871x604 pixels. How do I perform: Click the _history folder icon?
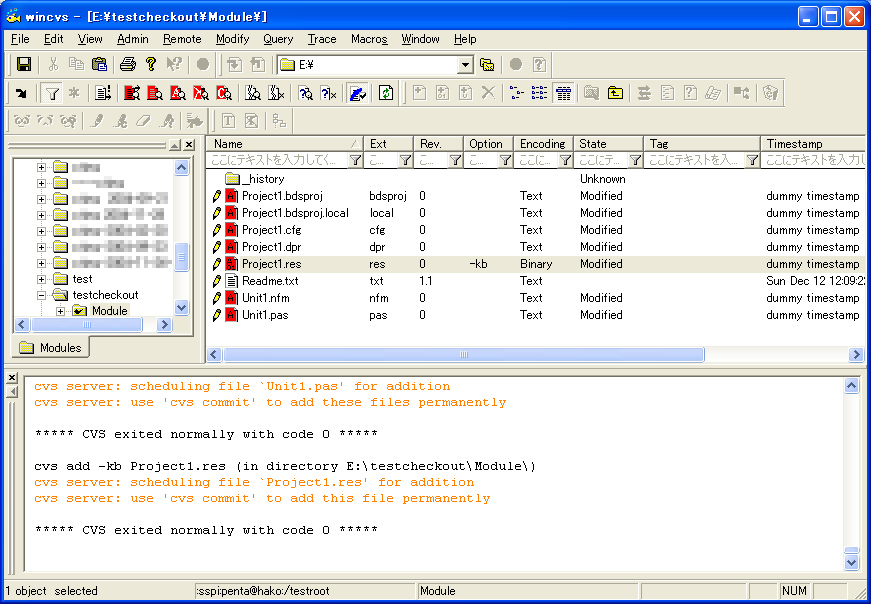tap(232, 179)
